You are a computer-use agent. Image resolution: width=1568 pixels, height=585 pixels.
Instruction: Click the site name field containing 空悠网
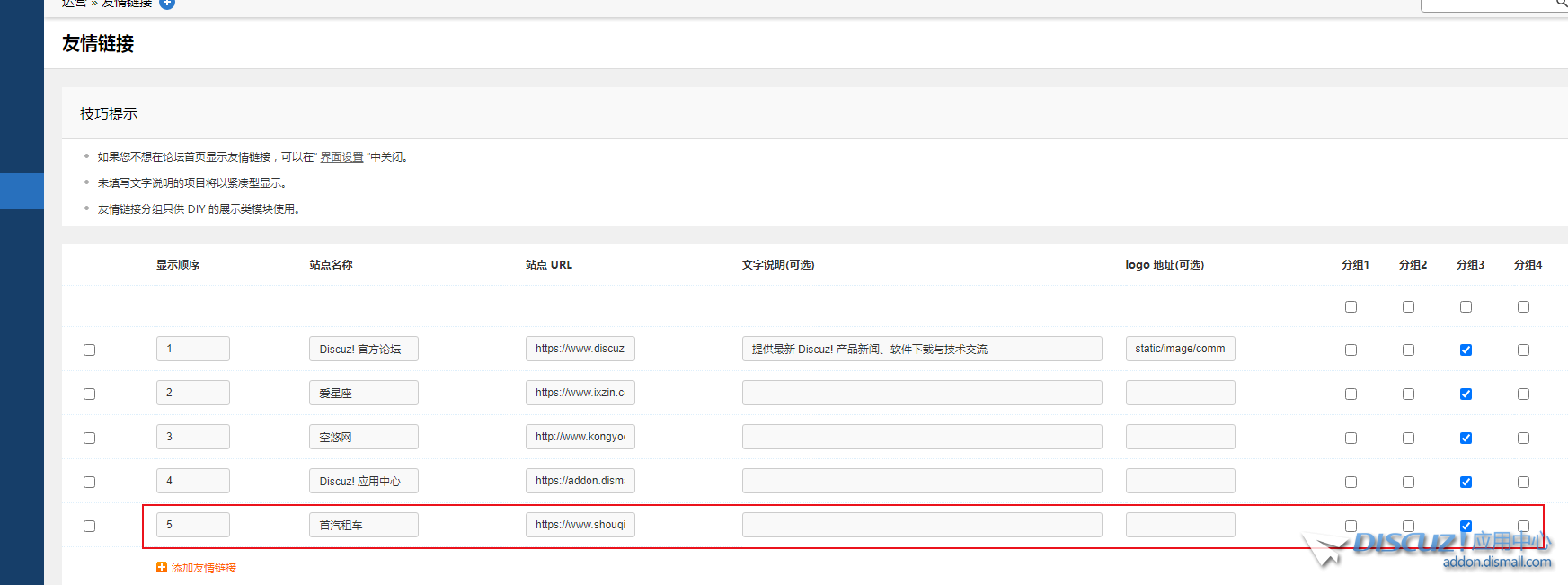coord(363,438)
